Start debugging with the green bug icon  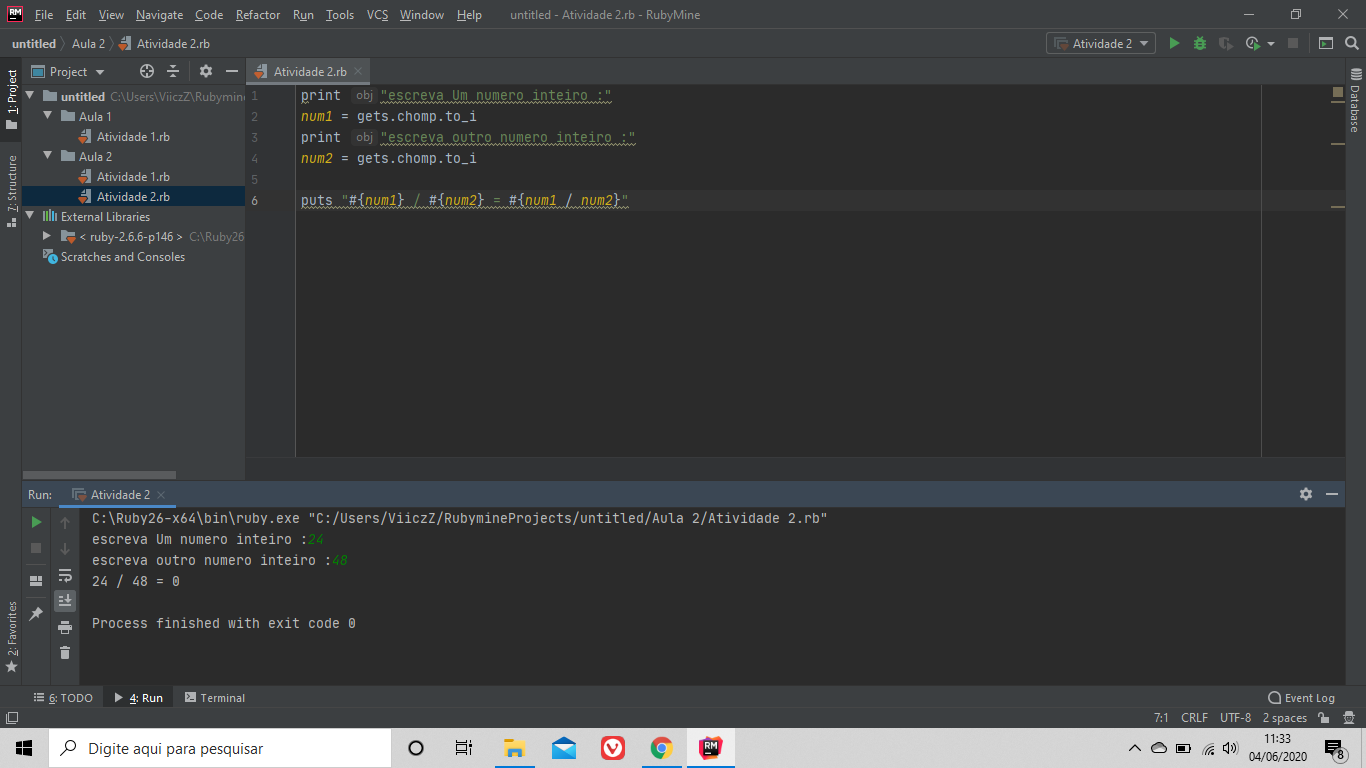[1200, 44]
